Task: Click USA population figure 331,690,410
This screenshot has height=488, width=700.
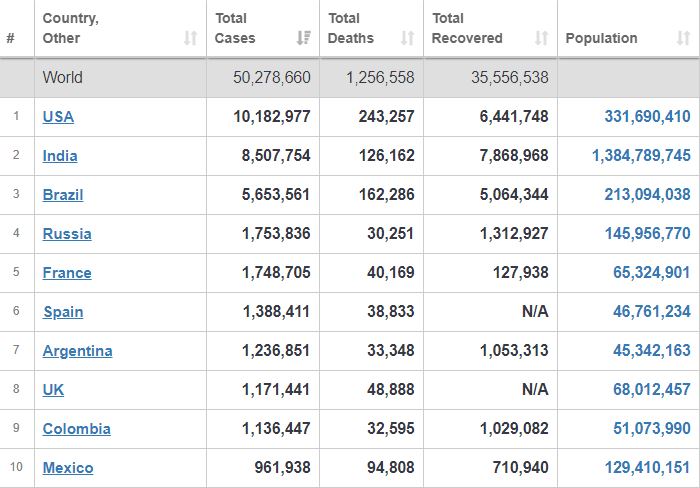Action: 647,117
